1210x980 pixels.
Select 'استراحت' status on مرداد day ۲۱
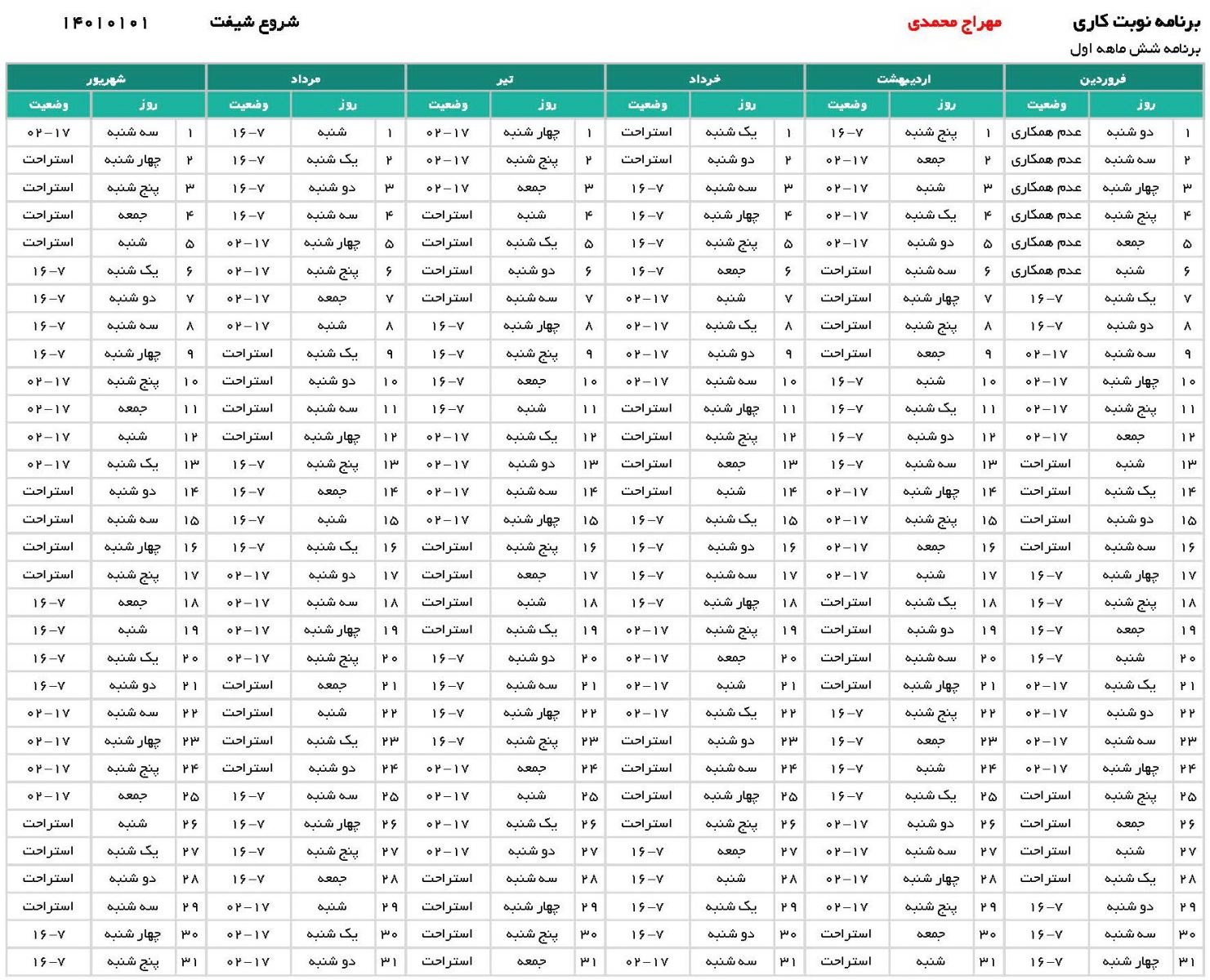(248, 685)
